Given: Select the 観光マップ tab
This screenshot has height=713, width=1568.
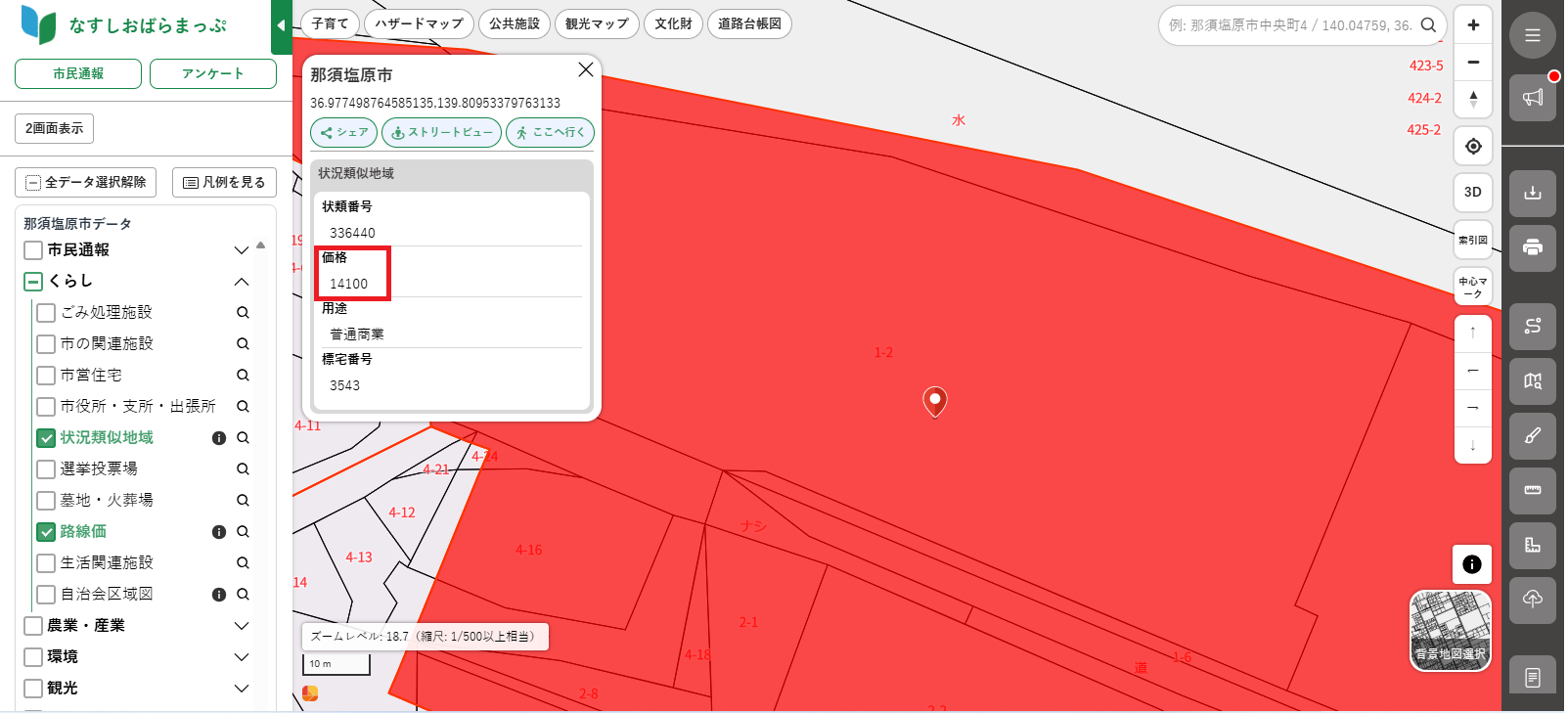Looking at the screenshot, I should [597, 23].
